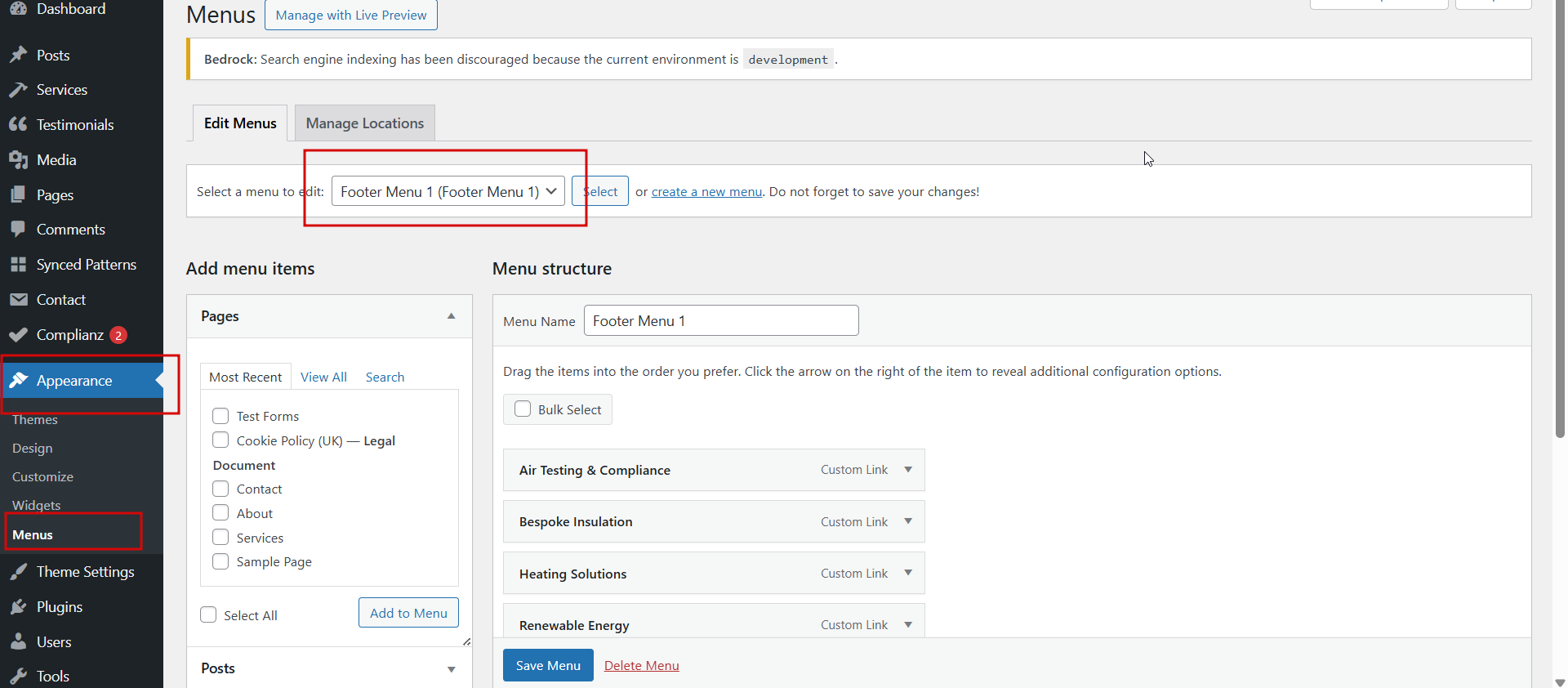Expand the Air Testing & Compliance item
Viewport: 1568px width, 688px height.
(908, 470)
